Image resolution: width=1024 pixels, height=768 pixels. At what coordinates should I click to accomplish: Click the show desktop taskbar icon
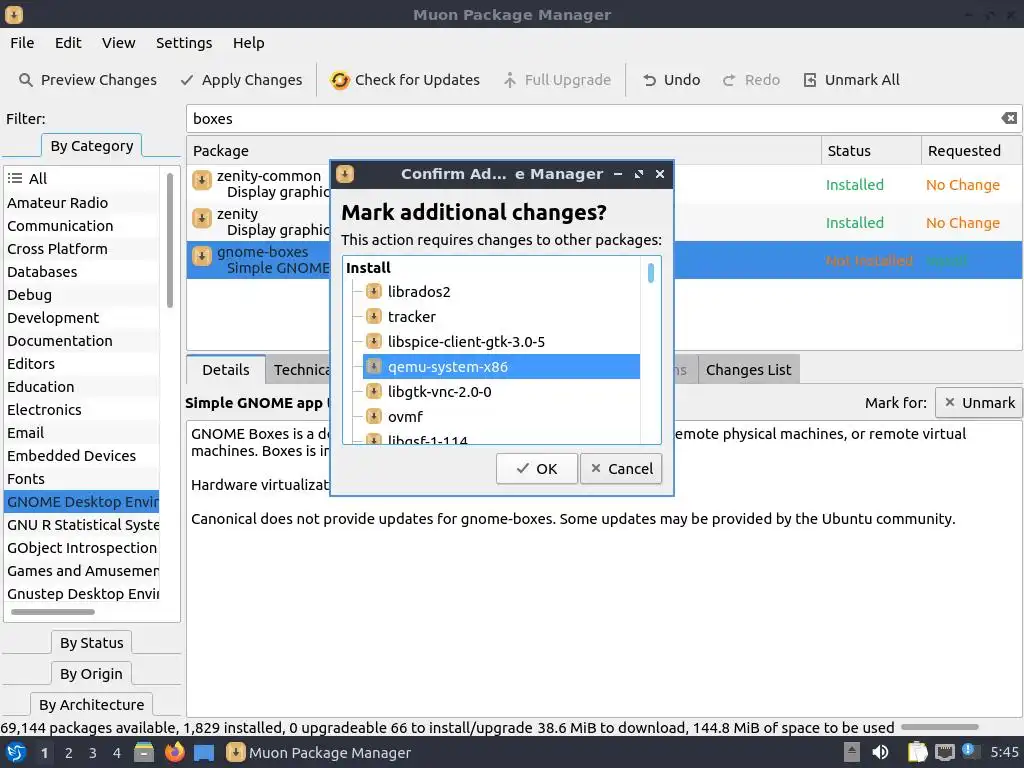click(x=204, y=752)
